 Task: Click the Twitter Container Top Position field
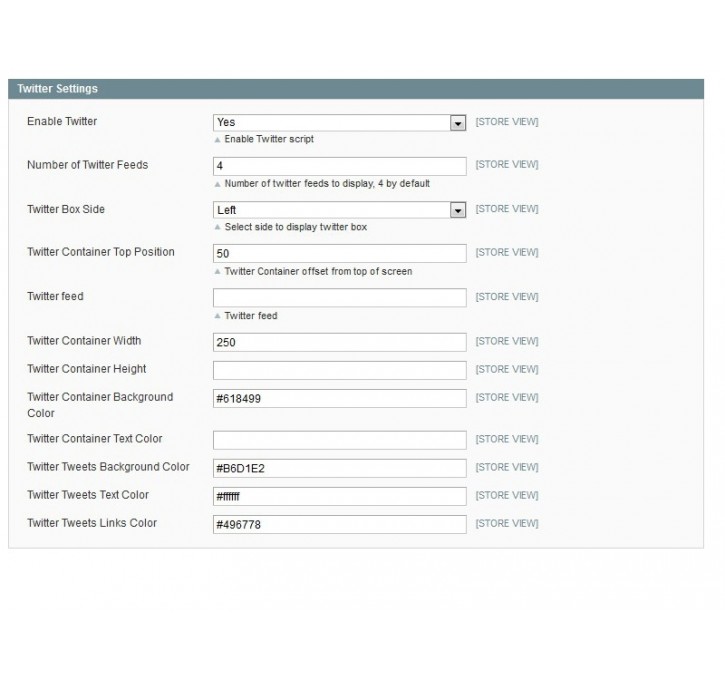(339, 253)
